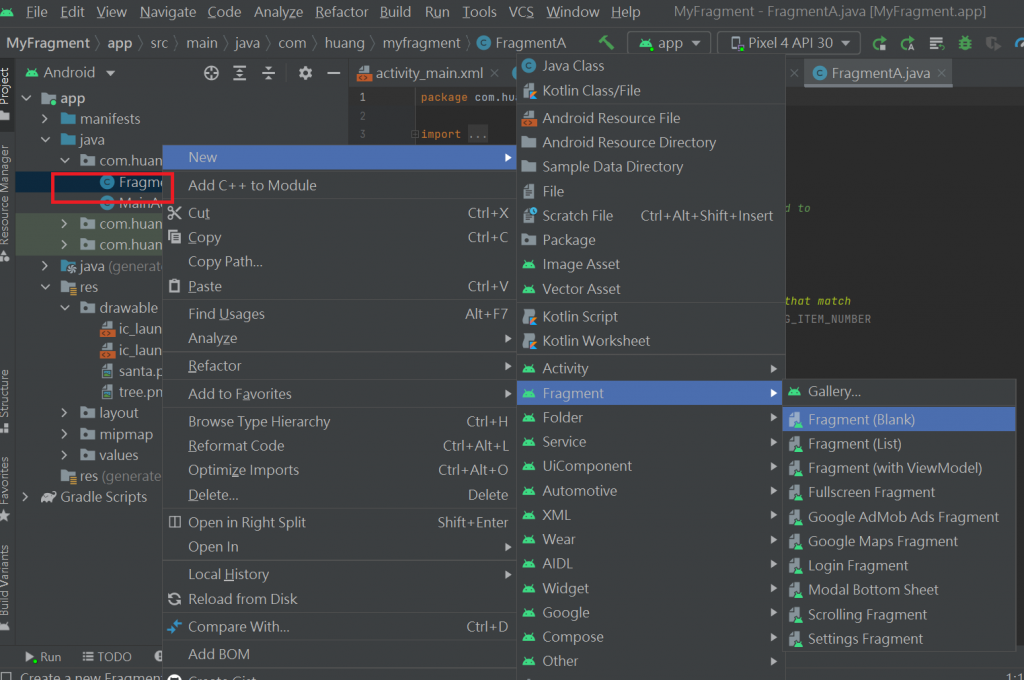Collapse the java folder in project tree
Screen dimensions: 1024x680
pyautogui.click(x=45, y=140)
